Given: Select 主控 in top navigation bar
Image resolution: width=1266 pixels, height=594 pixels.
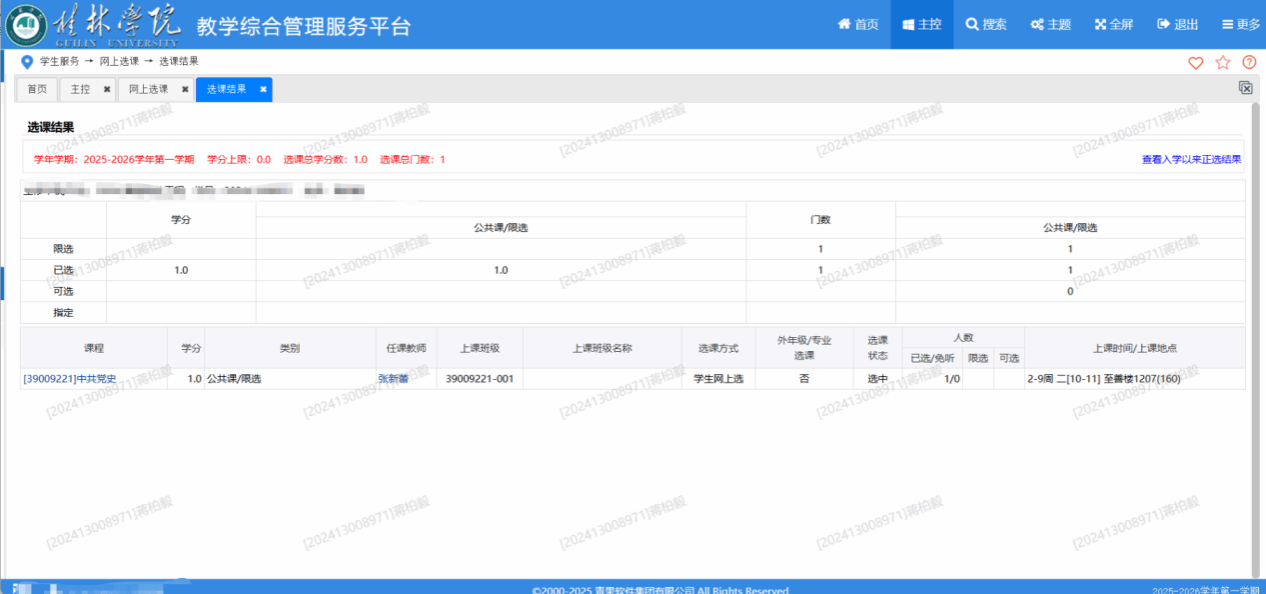Looking at the screenshot, I should click(x=921, y=25).
